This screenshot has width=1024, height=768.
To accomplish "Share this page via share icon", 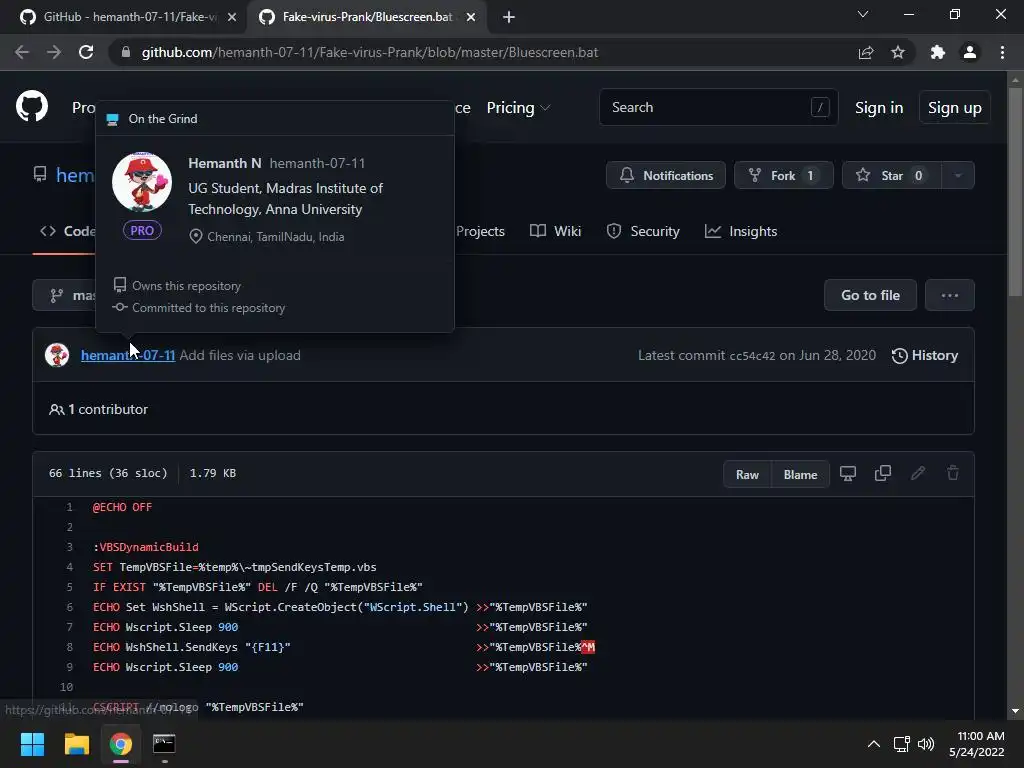I will pos(866,52).
